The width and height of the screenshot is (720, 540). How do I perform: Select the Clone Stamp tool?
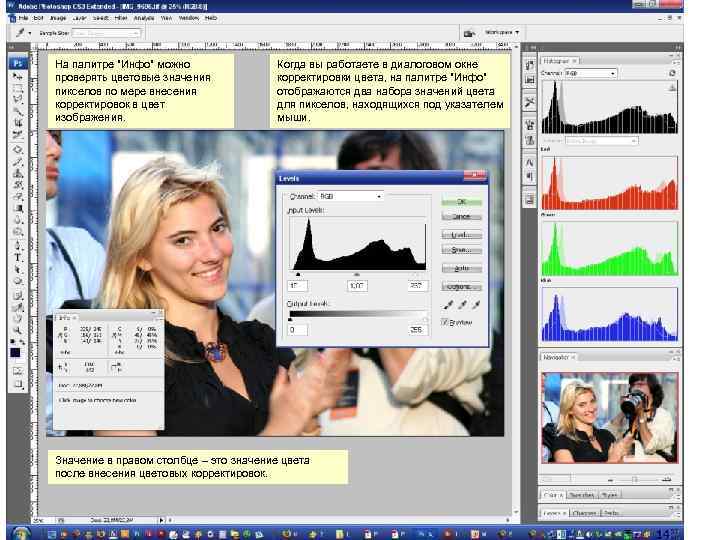tap(17, 173)
